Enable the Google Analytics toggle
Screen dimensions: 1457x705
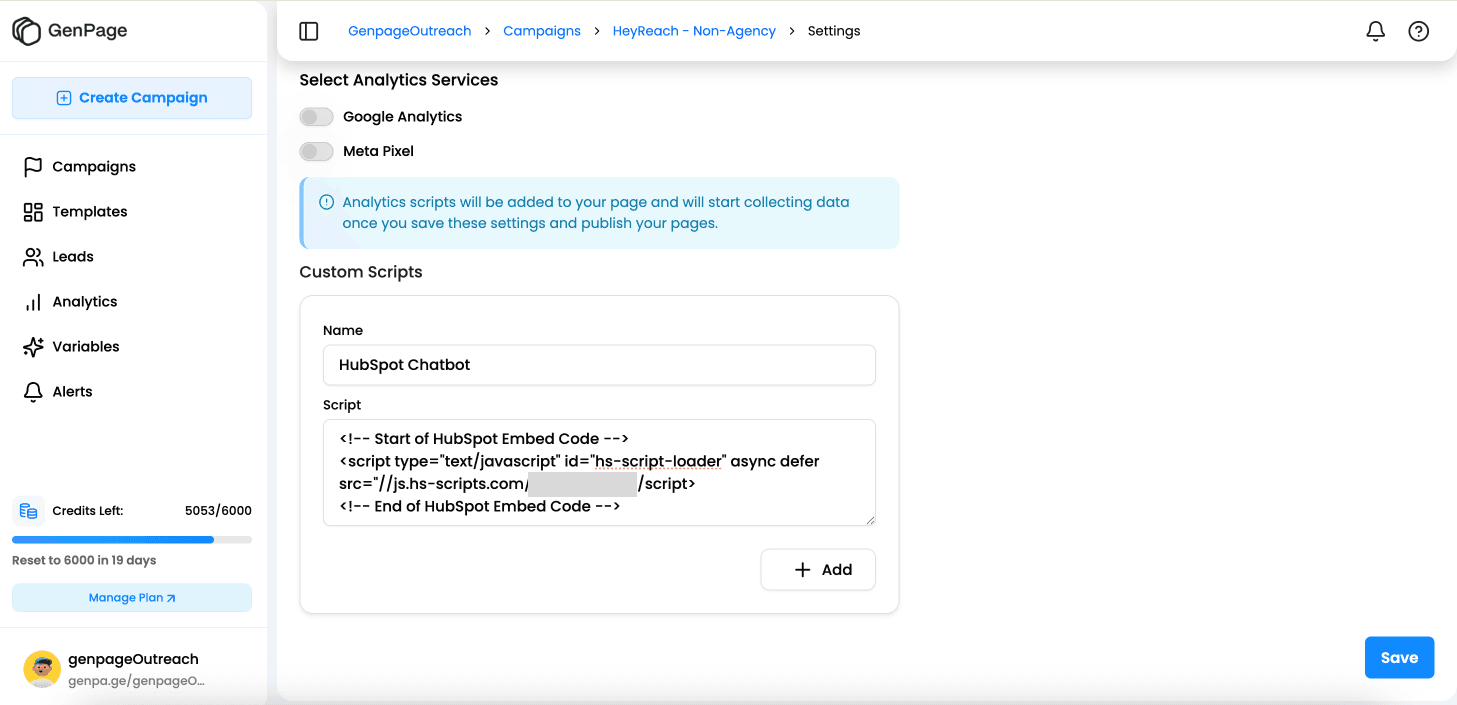click(316, 117)
